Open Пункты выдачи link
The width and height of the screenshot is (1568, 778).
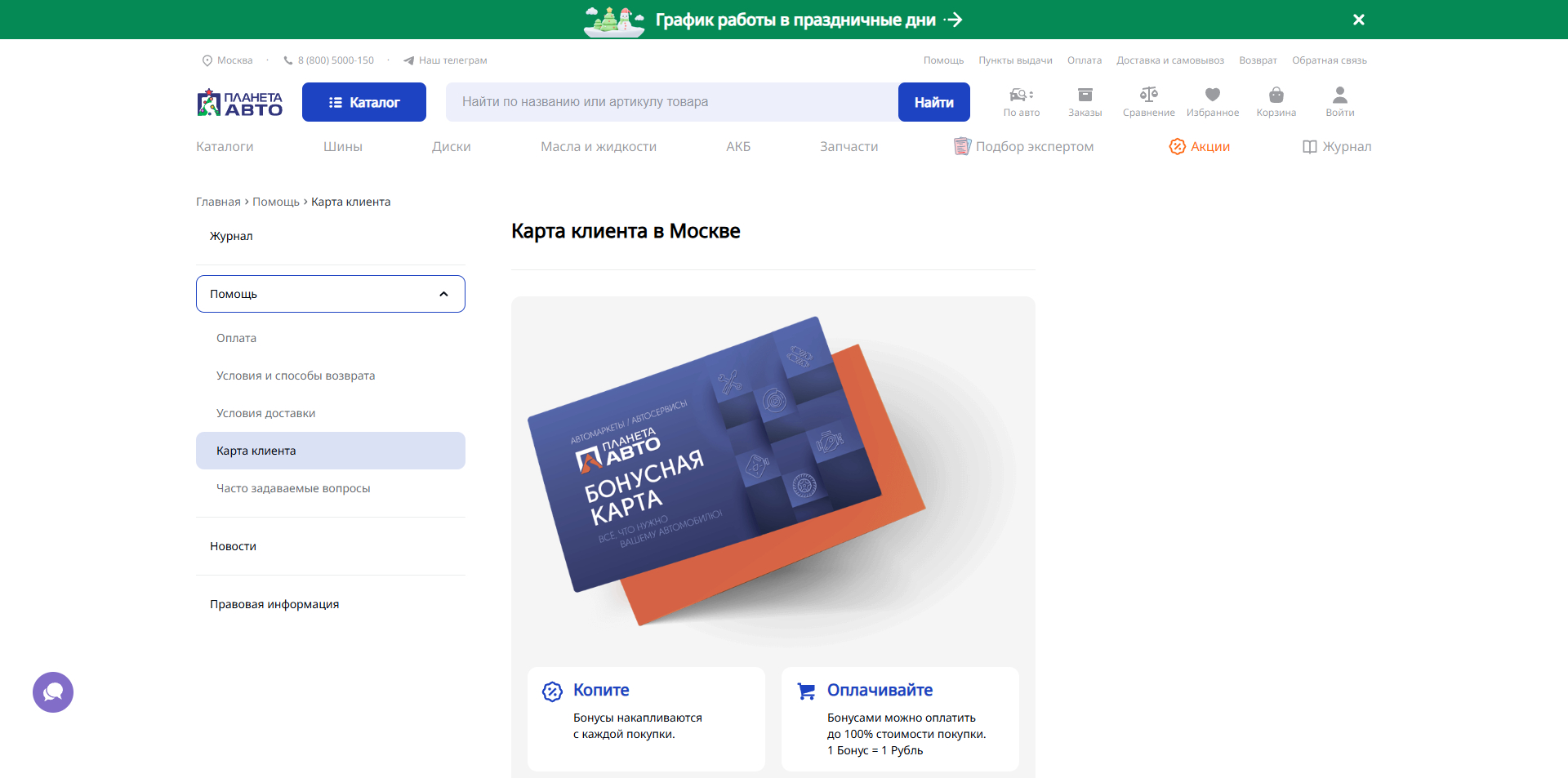[x=1015, y=60]
